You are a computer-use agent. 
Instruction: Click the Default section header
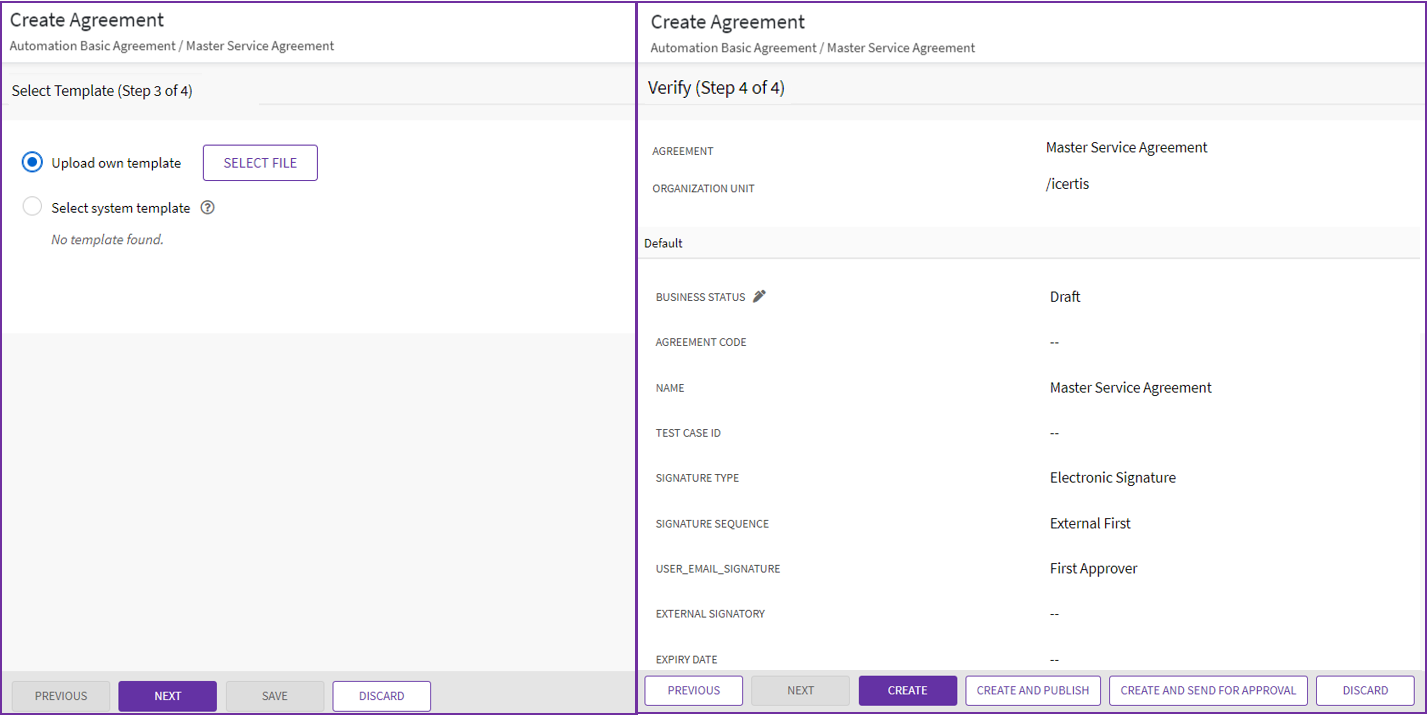coord(663,243)
